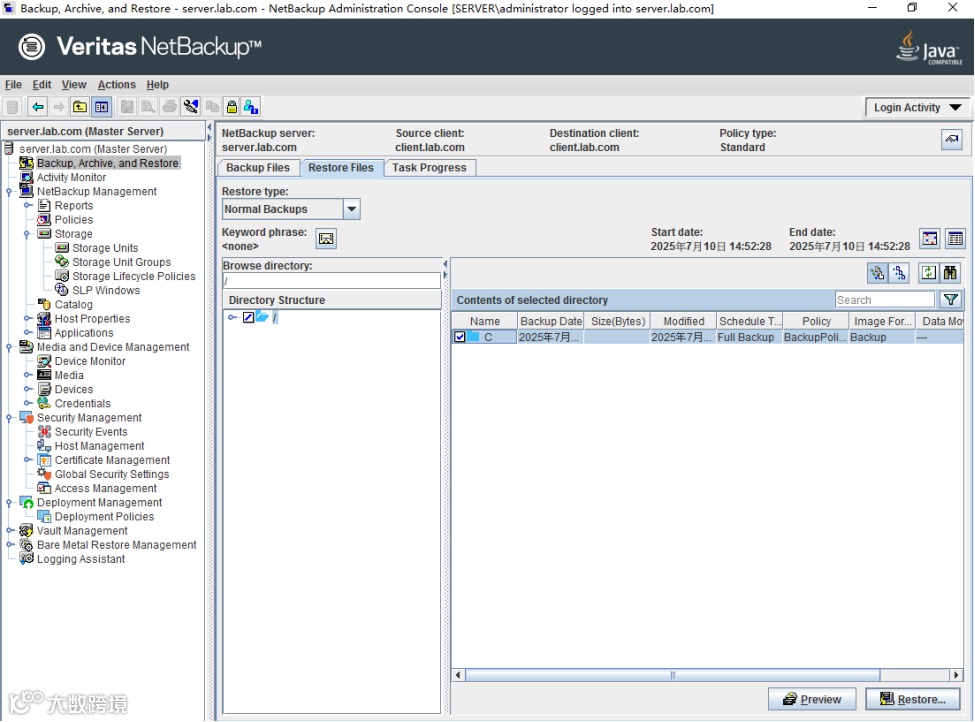Select Storage Unit Groups node
The image size is (975, 722).
(121, 262)
